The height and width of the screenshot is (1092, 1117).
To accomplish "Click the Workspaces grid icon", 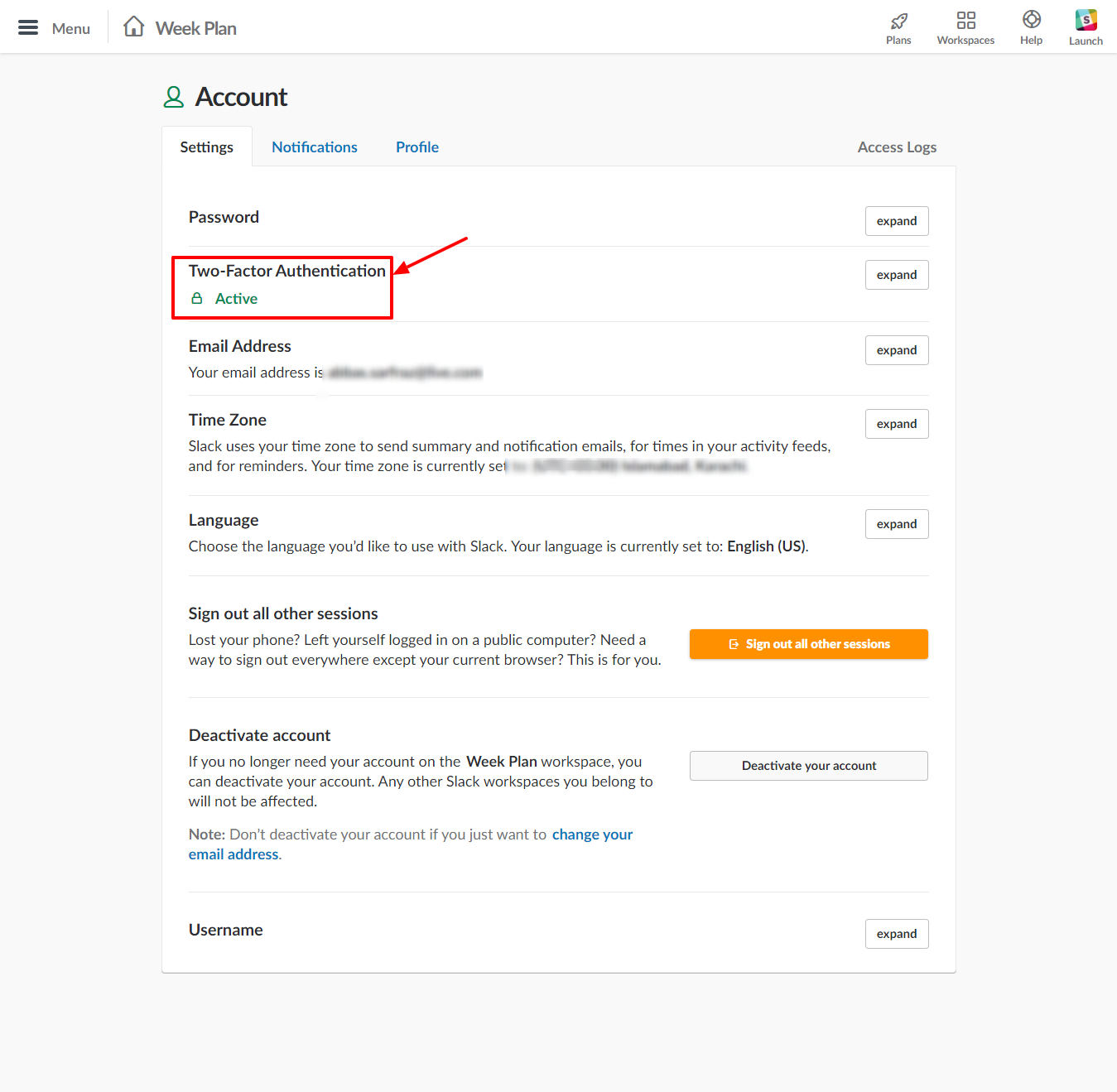I will [965, 21].
